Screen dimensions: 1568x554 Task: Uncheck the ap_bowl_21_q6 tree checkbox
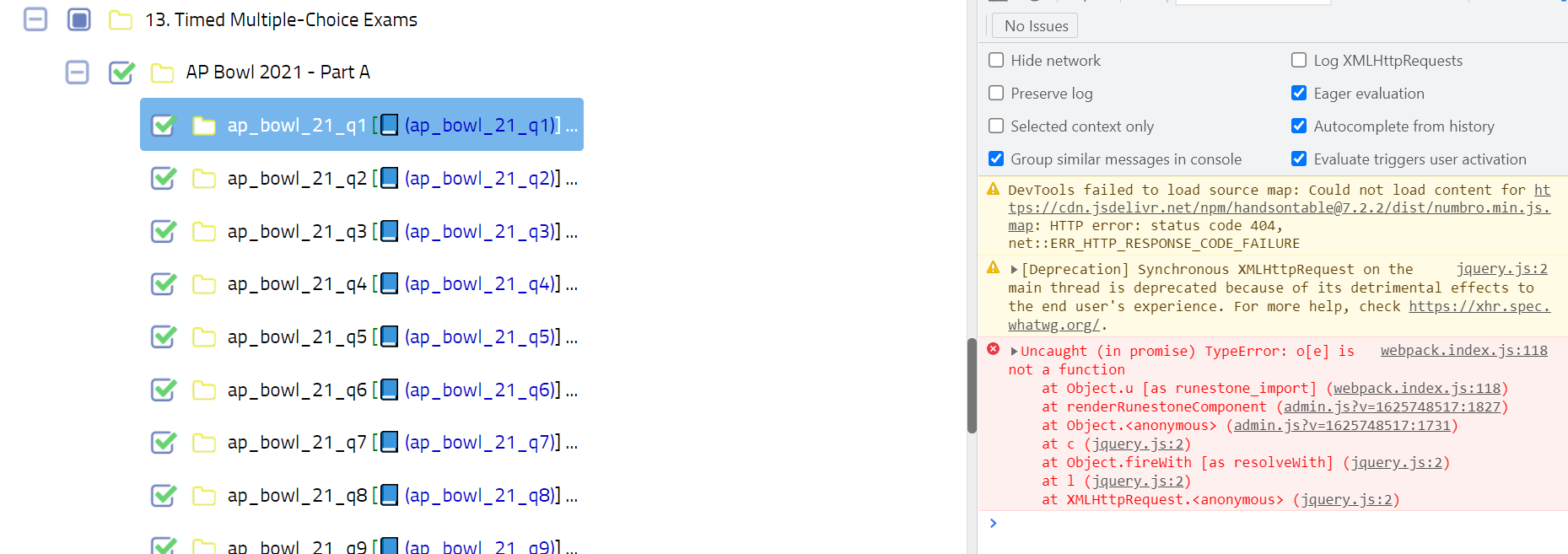164,390
